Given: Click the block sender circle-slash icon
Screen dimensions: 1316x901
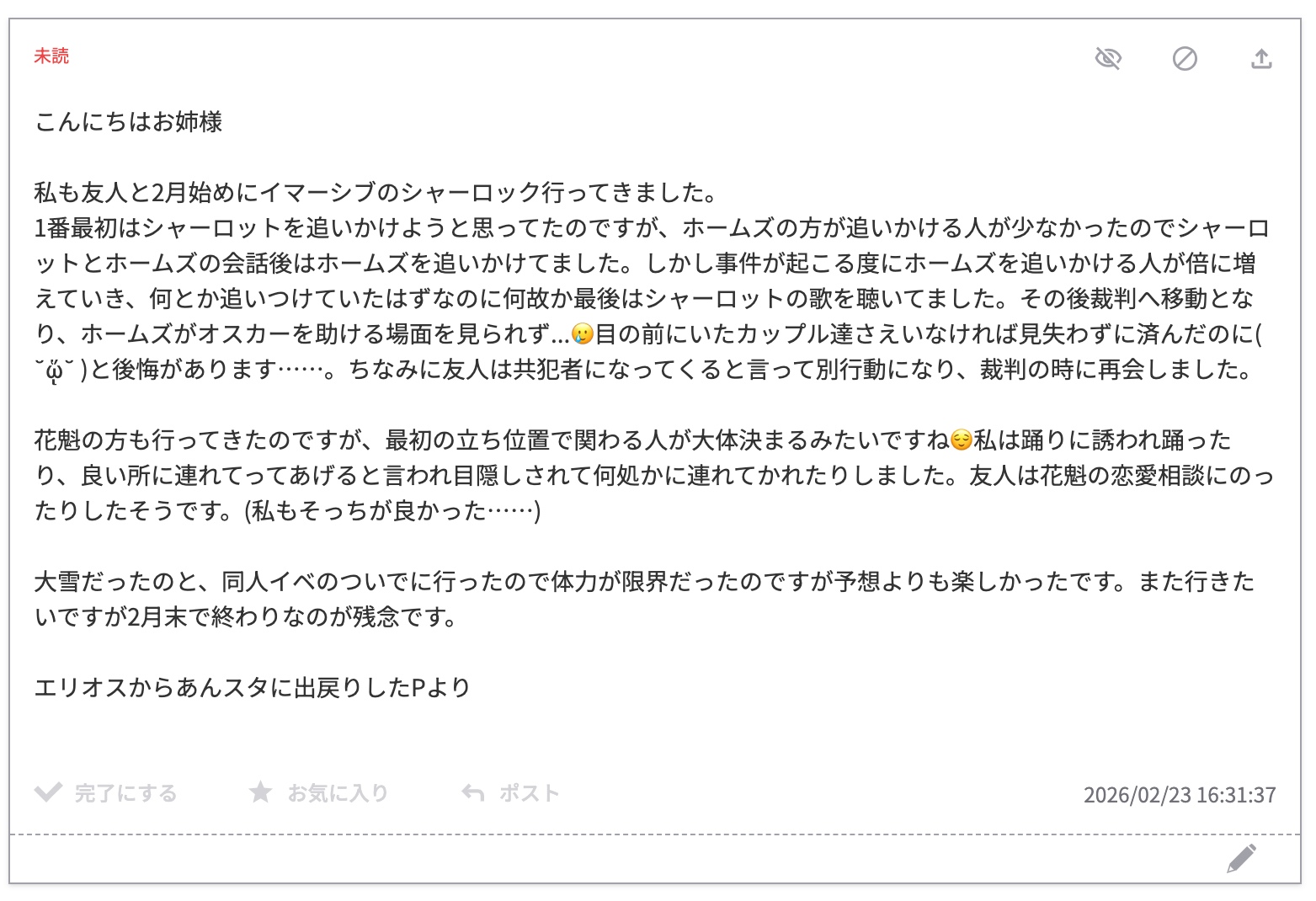Looking at the screenshot, I should 1185,58.
